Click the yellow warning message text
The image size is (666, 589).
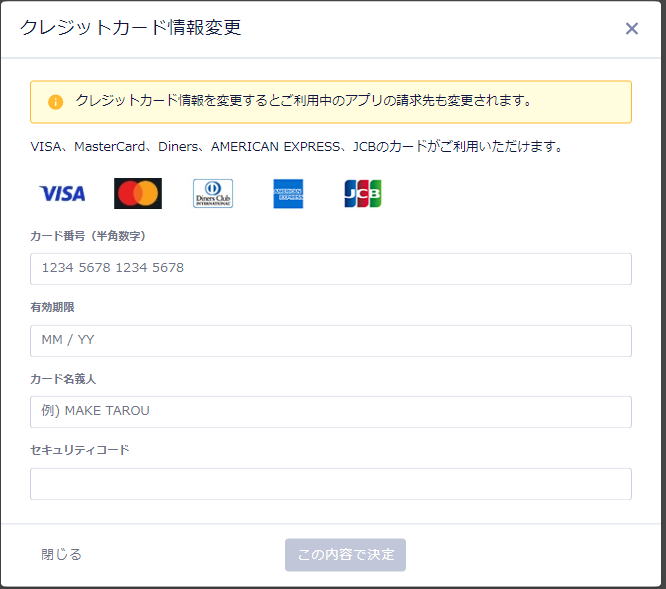tap(303, 101)
